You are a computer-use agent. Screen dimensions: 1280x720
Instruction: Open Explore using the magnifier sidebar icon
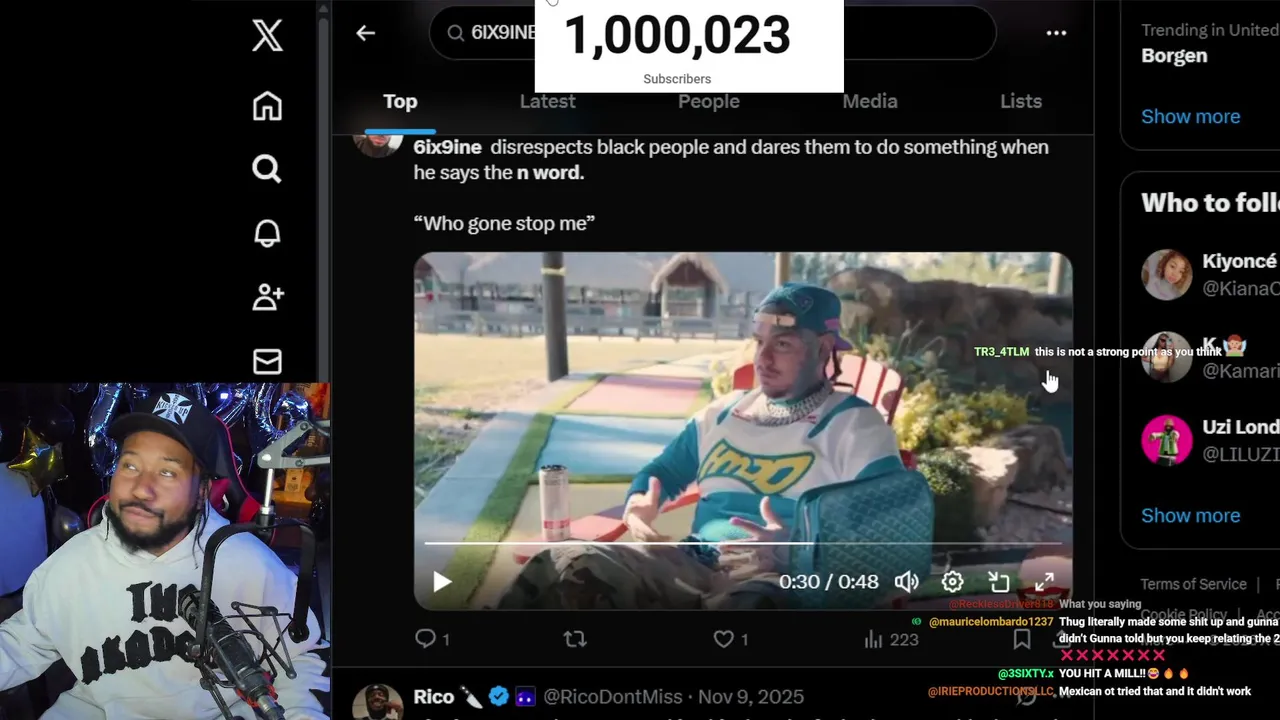coord(267,169)
